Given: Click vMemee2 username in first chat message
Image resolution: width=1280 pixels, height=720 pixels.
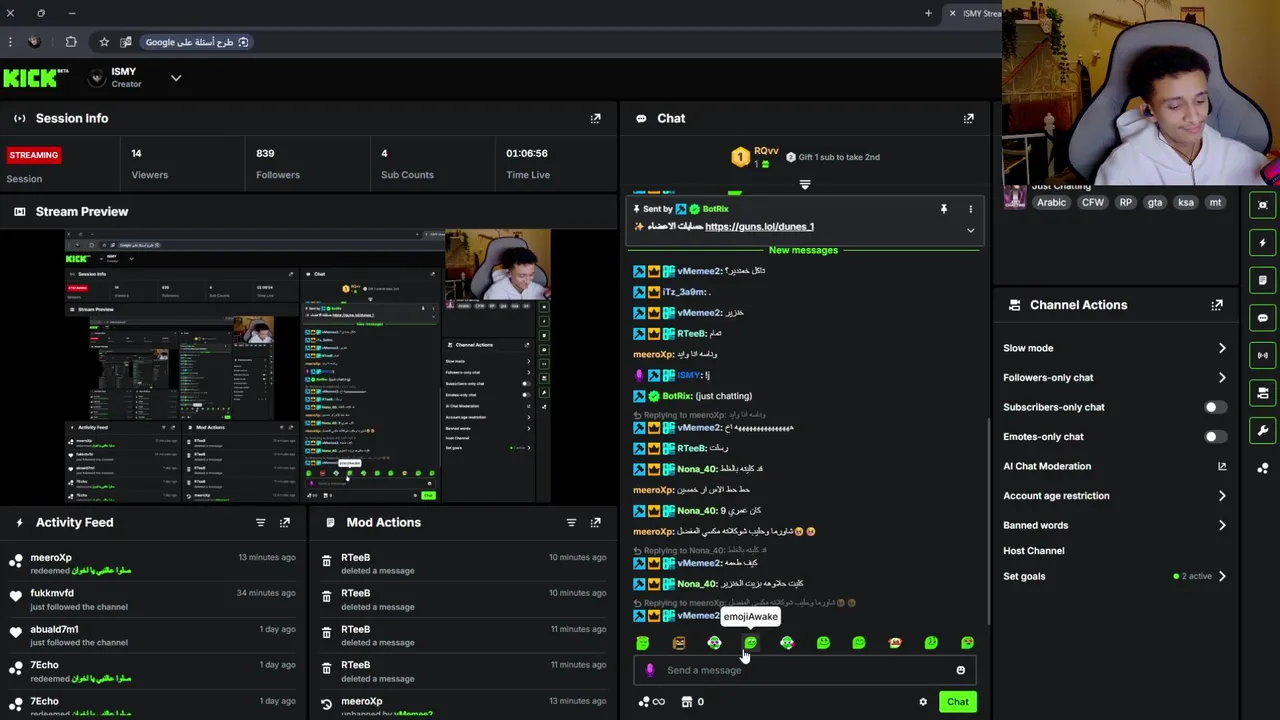Looking at the screenshot, I should point(699,271).
